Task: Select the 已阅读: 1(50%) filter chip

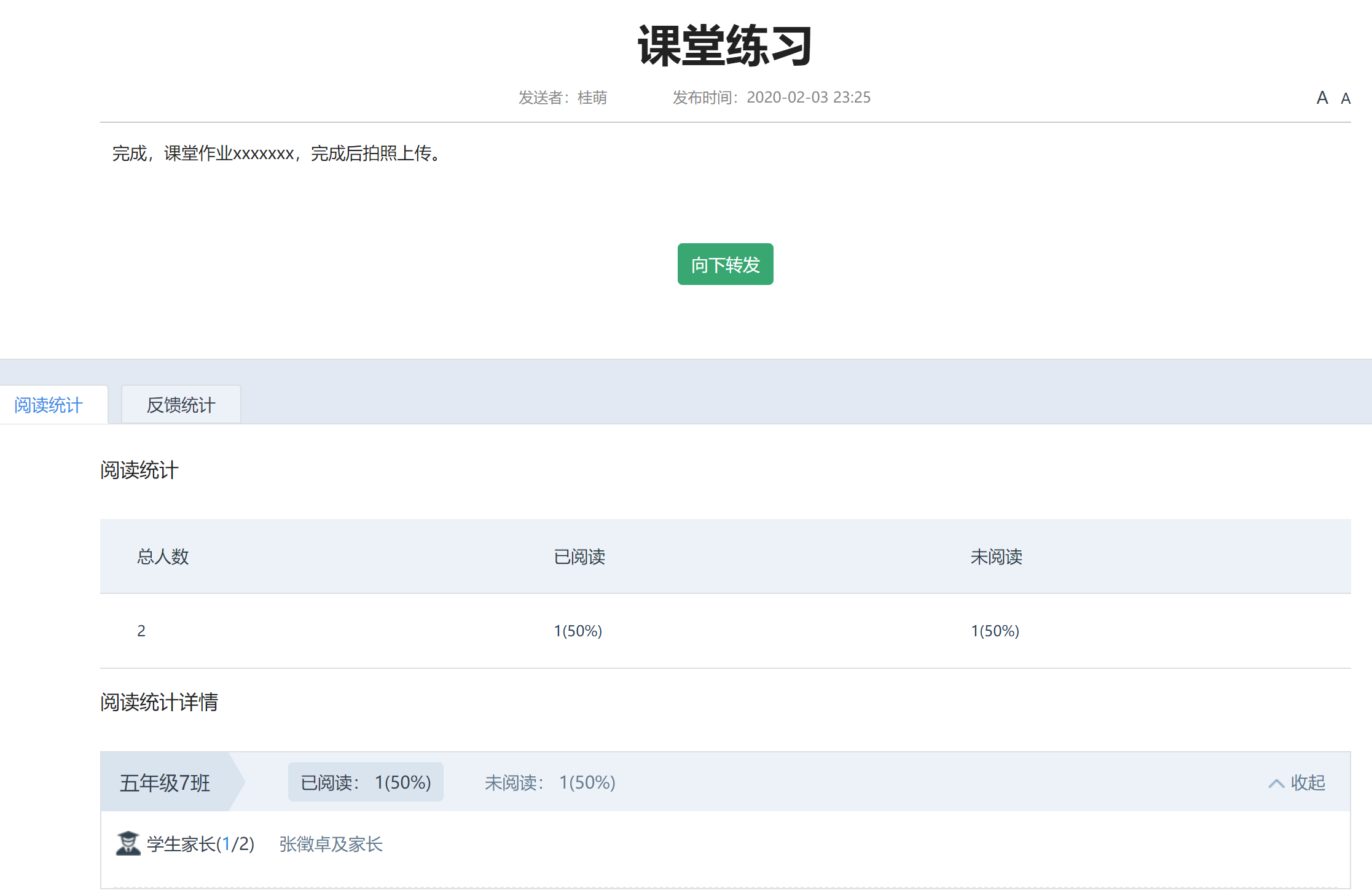Action: point(366,782)
